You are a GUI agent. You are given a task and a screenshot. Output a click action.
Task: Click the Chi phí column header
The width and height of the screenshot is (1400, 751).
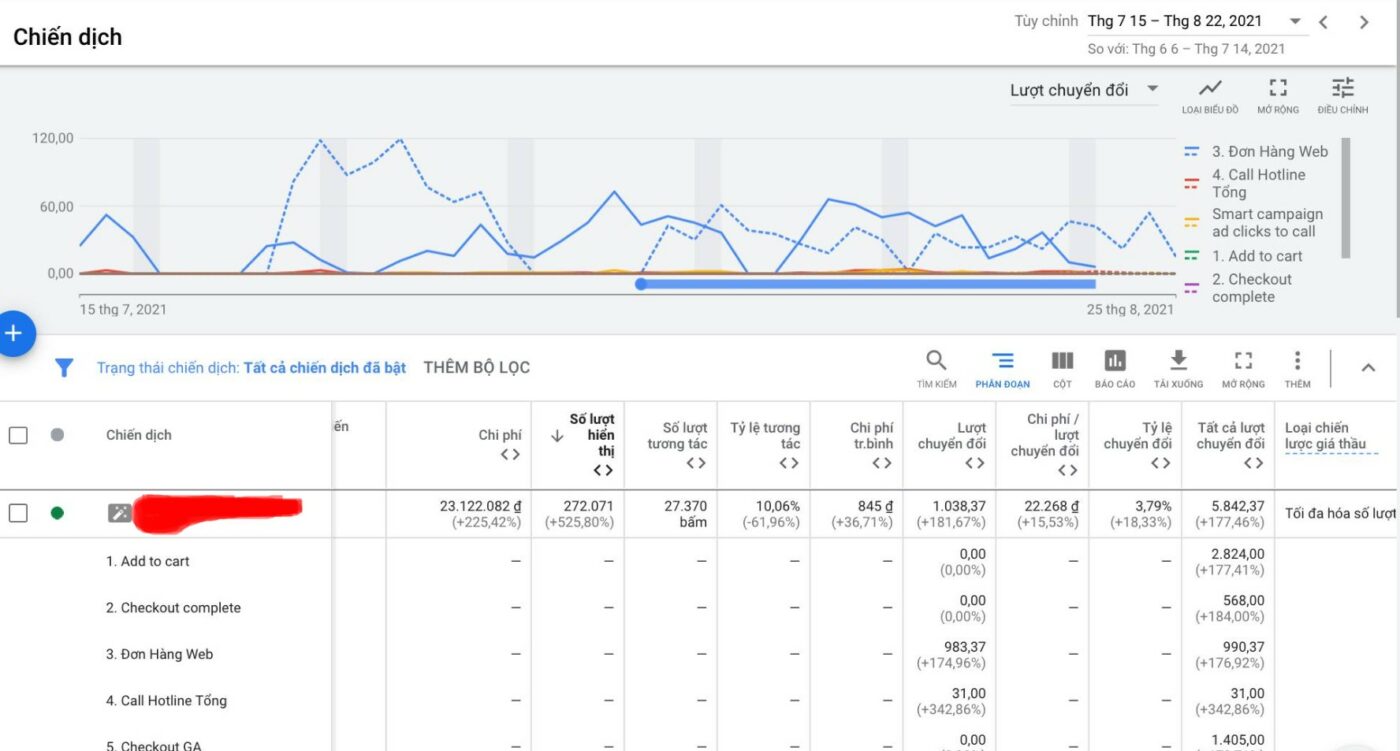click(500, 435)
